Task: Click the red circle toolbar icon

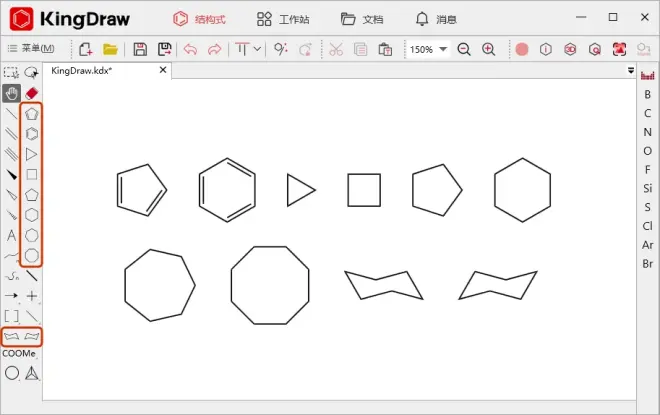Action: point(522,49)
